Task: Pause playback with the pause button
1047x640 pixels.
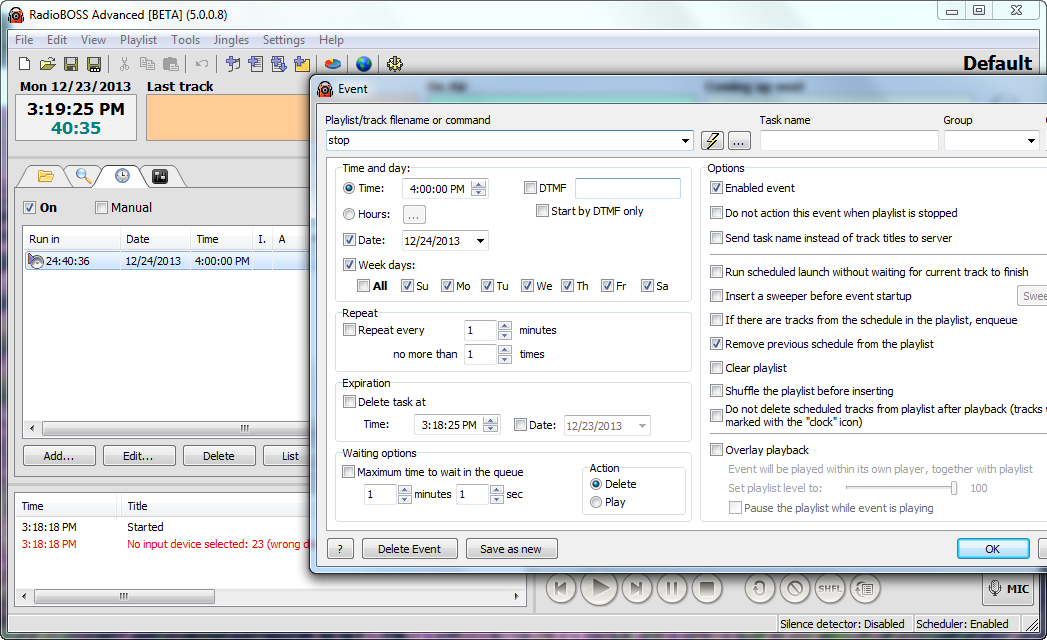Action: [x=672, y=589]
